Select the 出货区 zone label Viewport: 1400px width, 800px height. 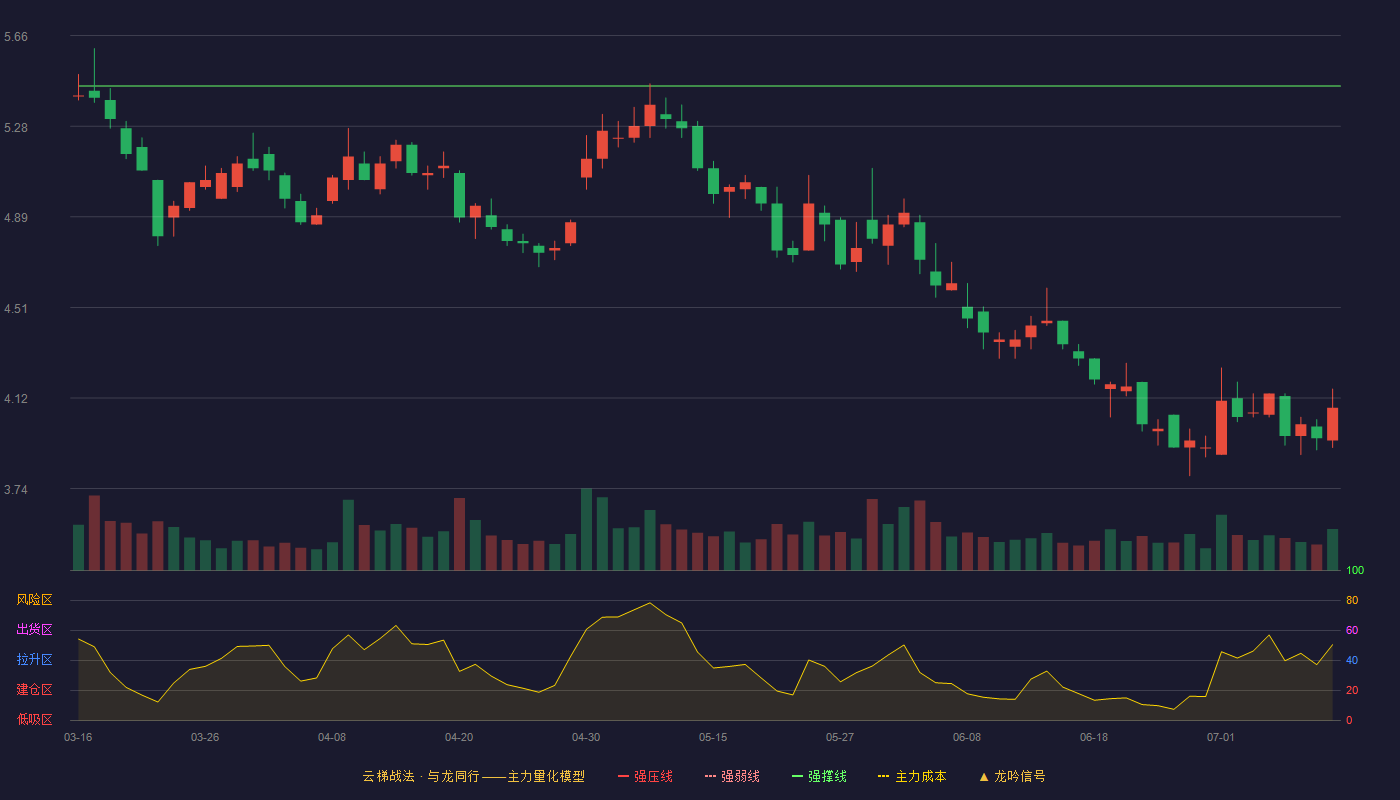[34, 630]
